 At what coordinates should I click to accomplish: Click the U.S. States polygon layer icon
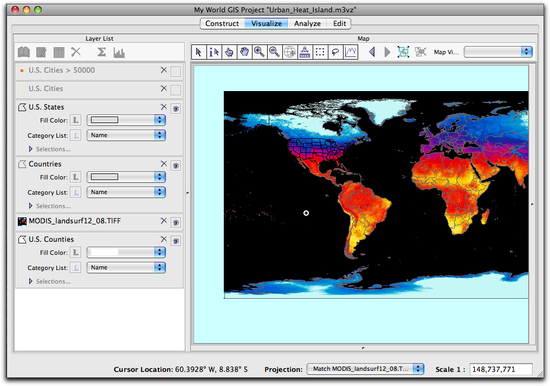coord(22,107)
